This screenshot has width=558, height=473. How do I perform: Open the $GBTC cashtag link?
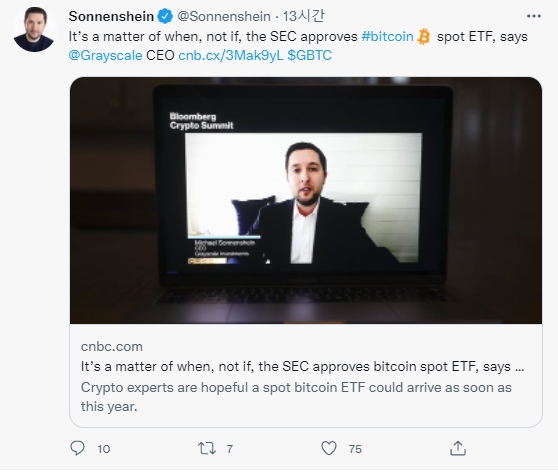(309, 56)
